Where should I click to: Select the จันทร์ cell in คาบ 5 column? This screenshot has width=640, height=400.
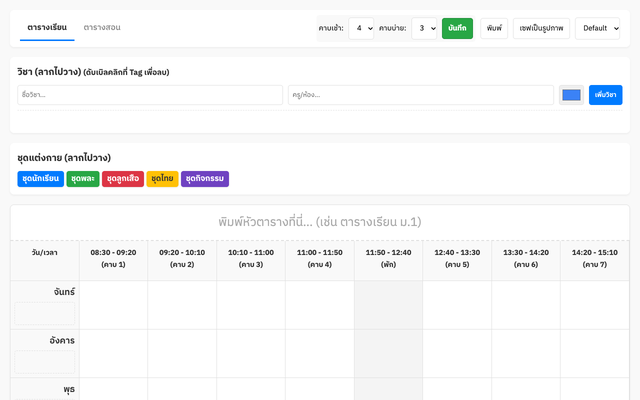pyautogui.click(x=457, y=305)
